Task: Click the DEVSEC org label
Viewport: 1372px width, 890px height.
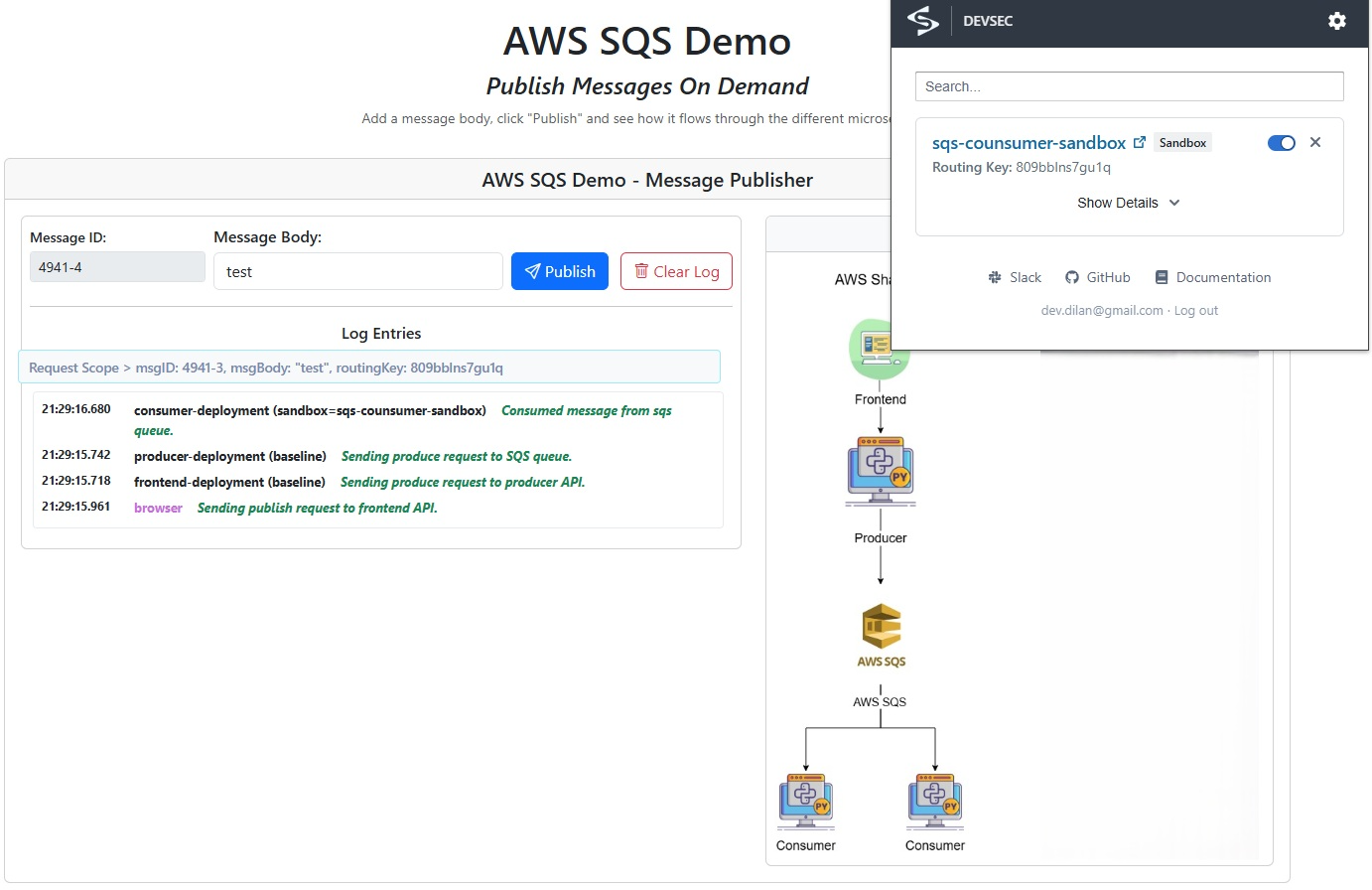Action: [x=988, y=21]
